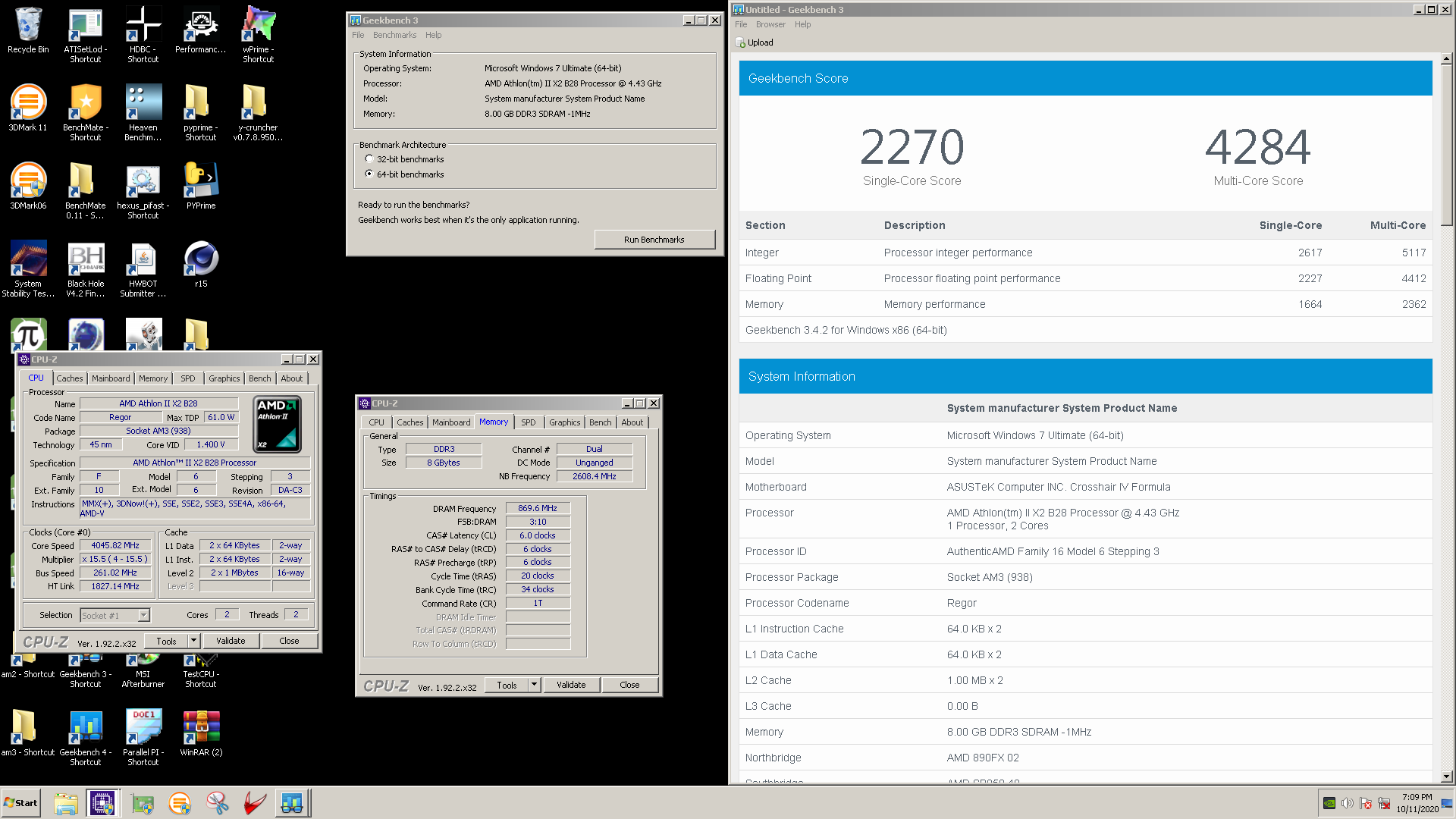Viewport: 1456px width, 819px height.
Task: Click Geekbench taskbar icon
Action: click(292, 803)
